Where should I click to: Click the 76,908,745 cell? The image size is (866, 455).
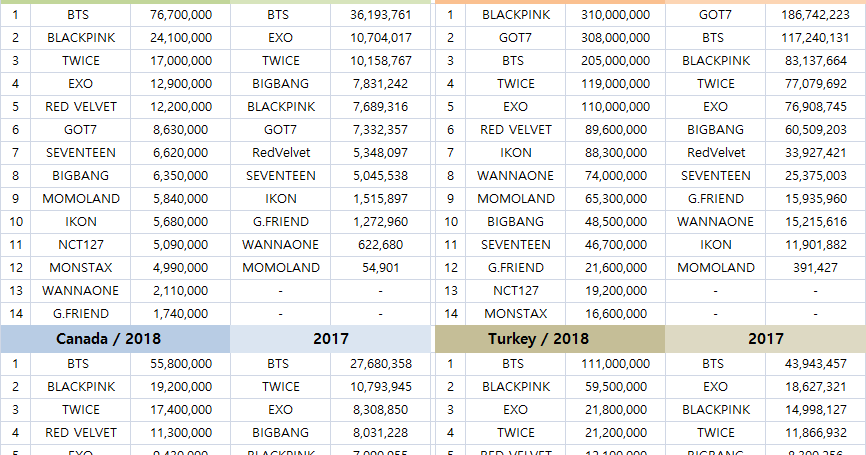click(x=816, y=107)
